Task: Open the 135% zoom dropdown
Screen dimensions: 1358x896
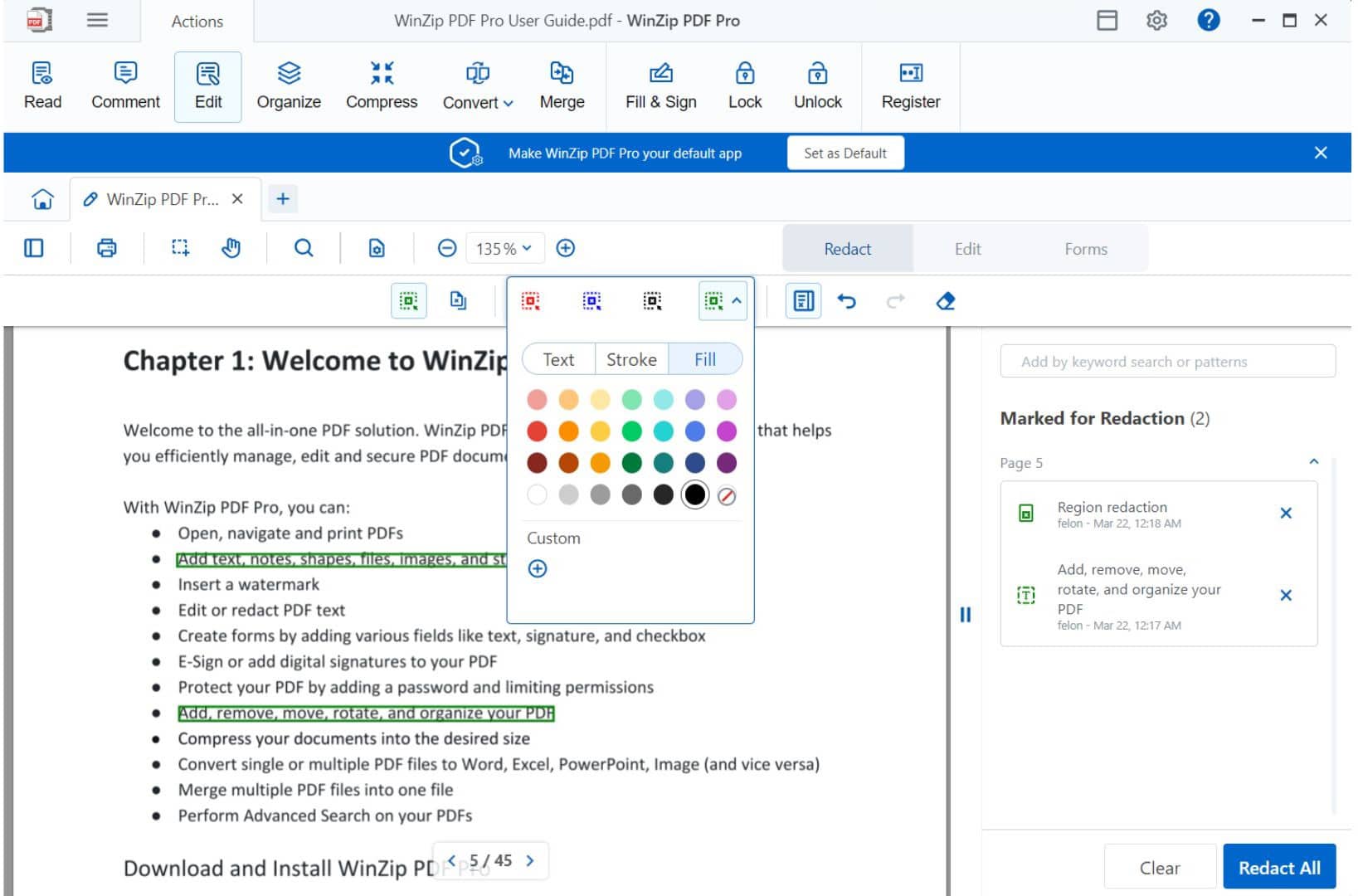Action: tap(504, 249)
